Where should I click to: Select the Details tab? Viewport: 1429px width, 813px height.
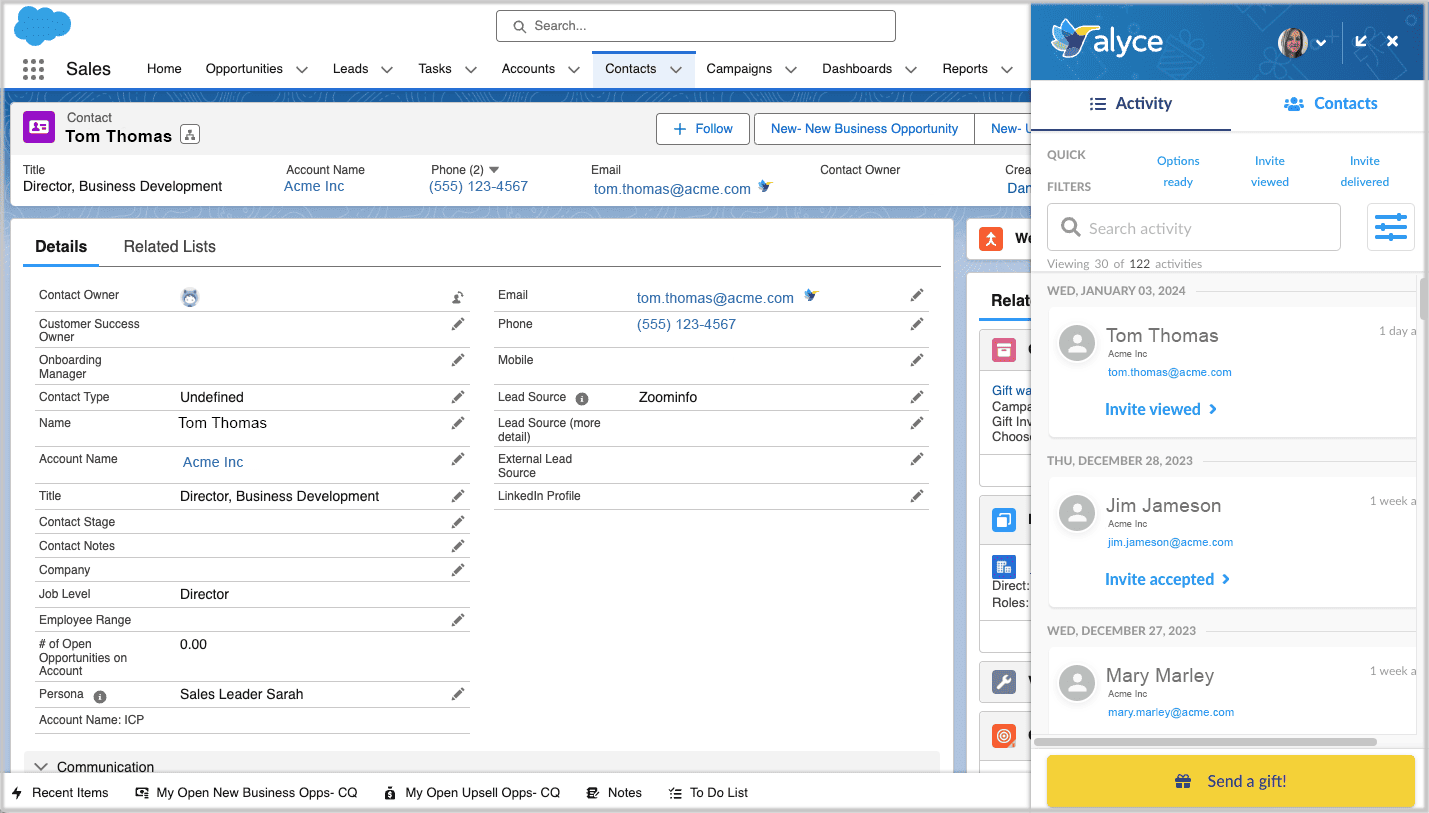61,246
